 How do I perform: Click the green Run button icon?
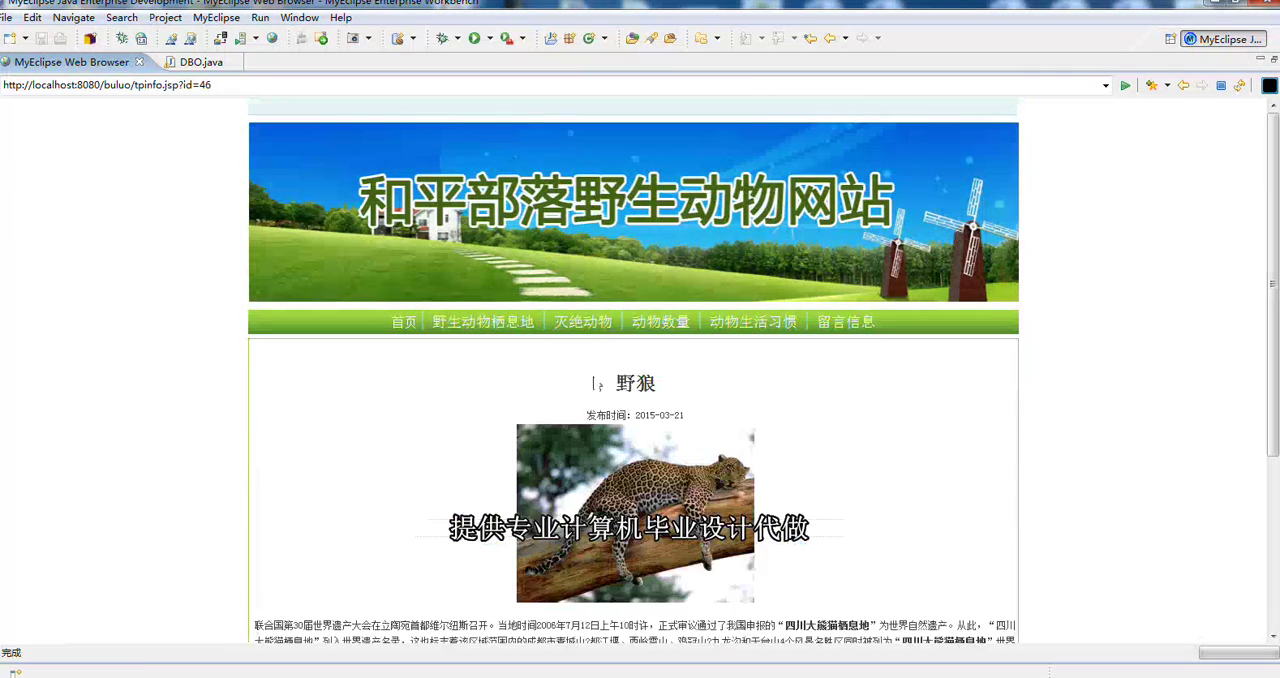tap(474, 38)
